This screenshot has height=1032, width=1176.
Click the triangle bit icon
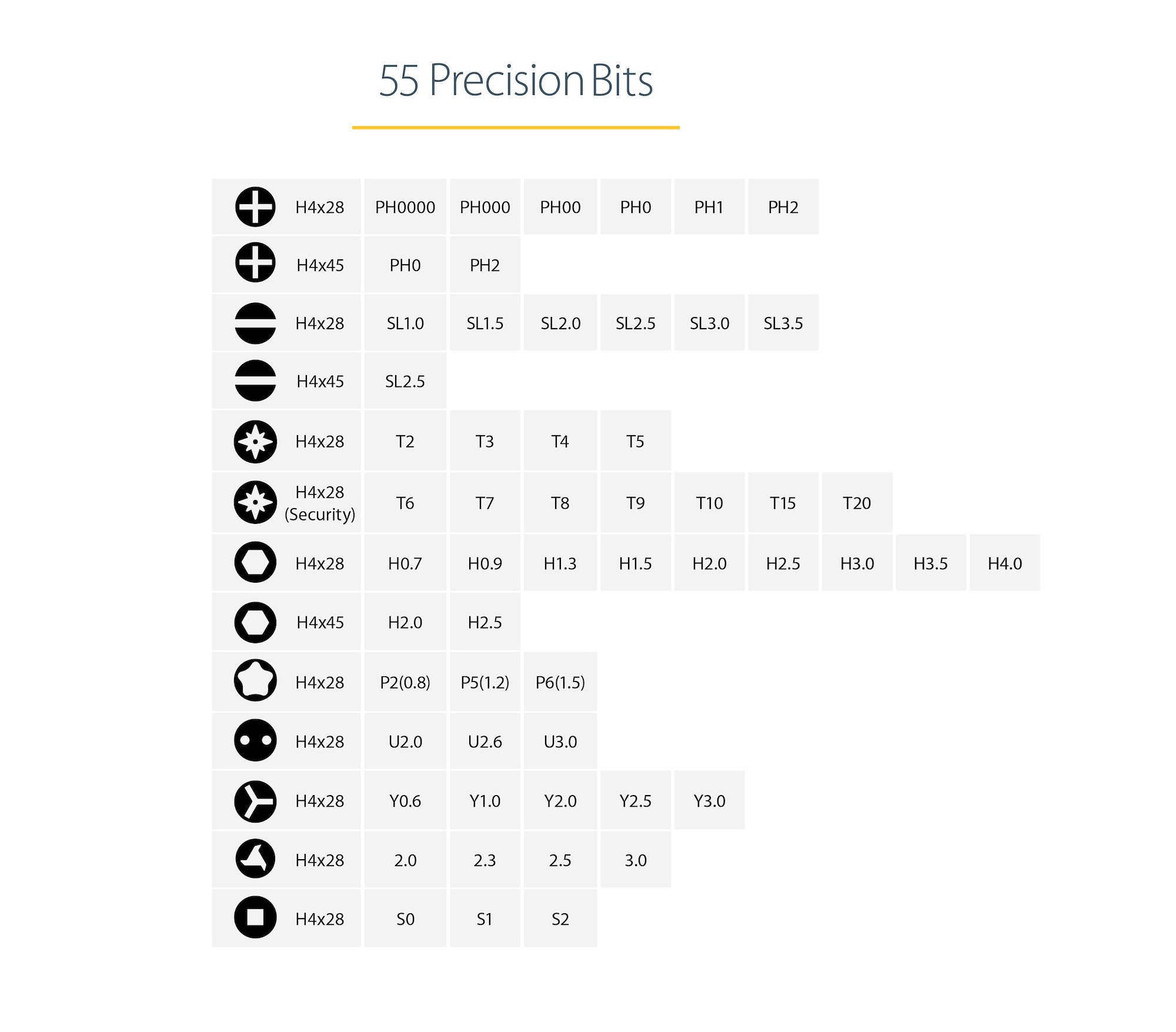pyautogui.click(x=255, y=859)
